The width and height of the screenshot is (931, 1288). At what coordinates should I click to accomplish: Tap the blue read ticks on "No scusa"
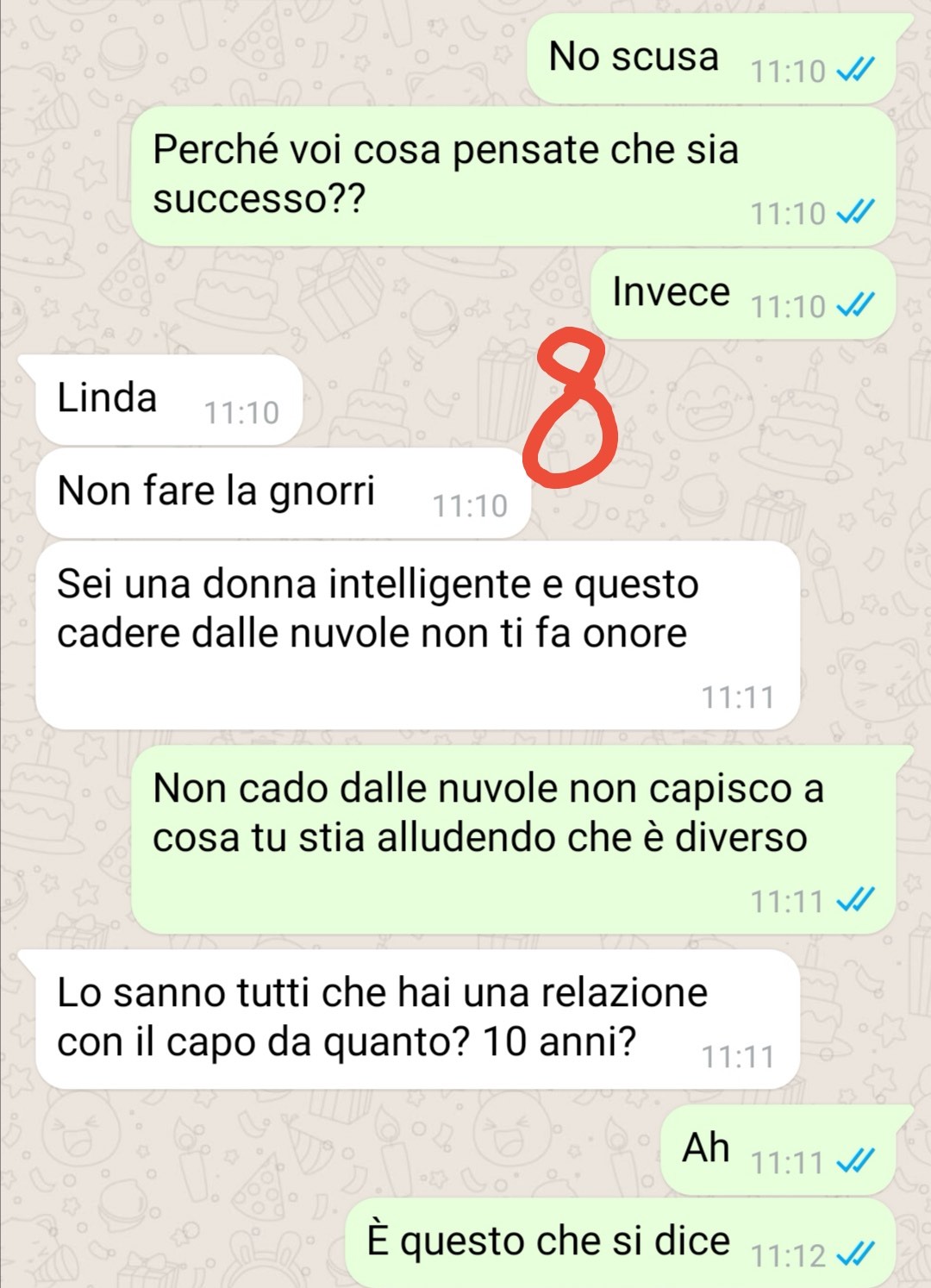[856, 71]
